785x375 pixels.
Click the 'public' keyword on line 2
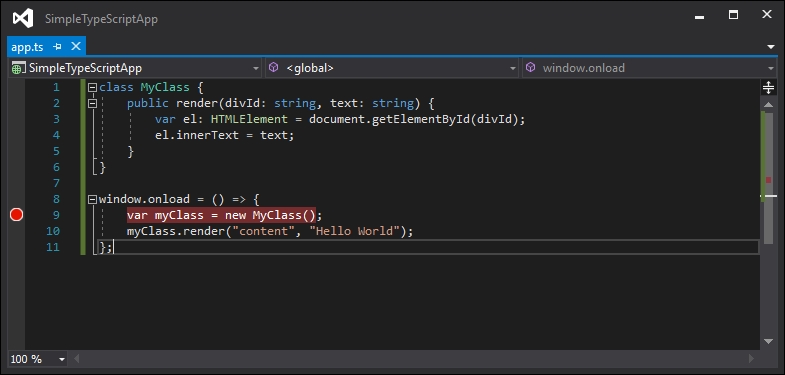coord(148,104)
